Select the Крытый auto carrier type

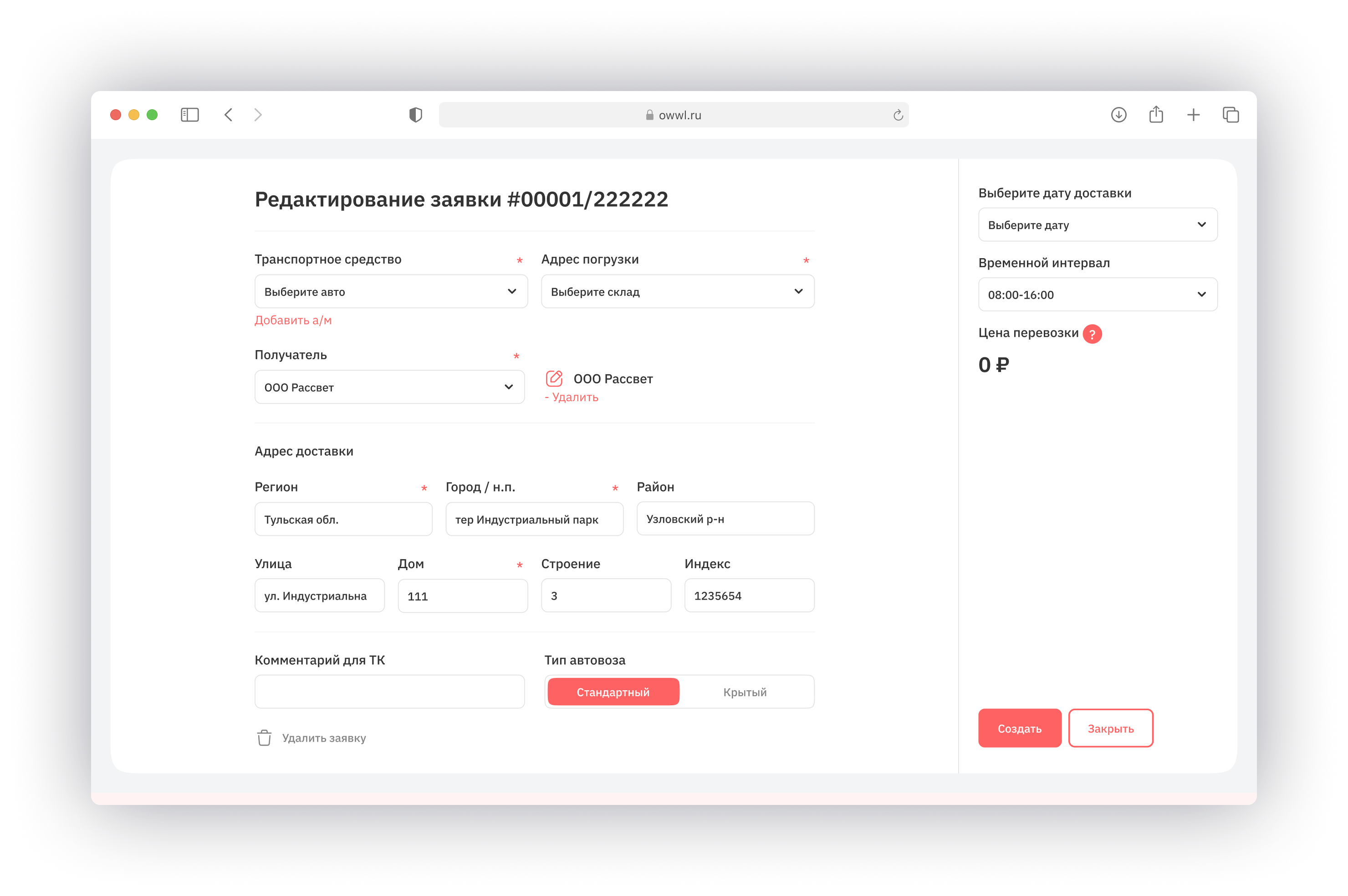(x=745, y=692)
